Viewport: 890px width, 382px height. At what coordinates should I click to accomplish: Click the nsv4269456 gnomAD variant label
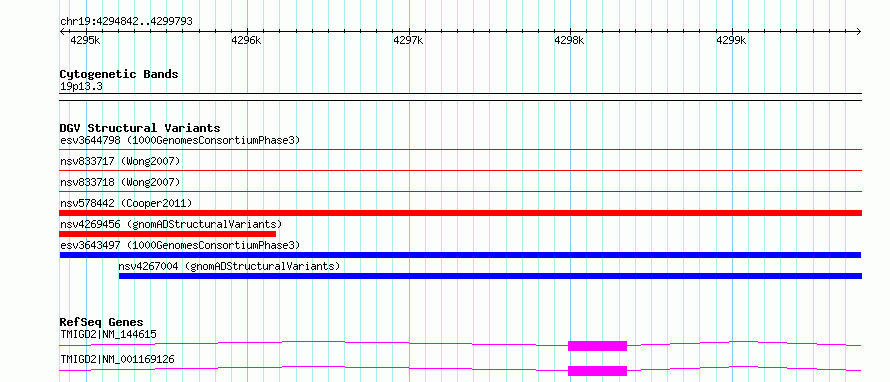coord(171,224)
